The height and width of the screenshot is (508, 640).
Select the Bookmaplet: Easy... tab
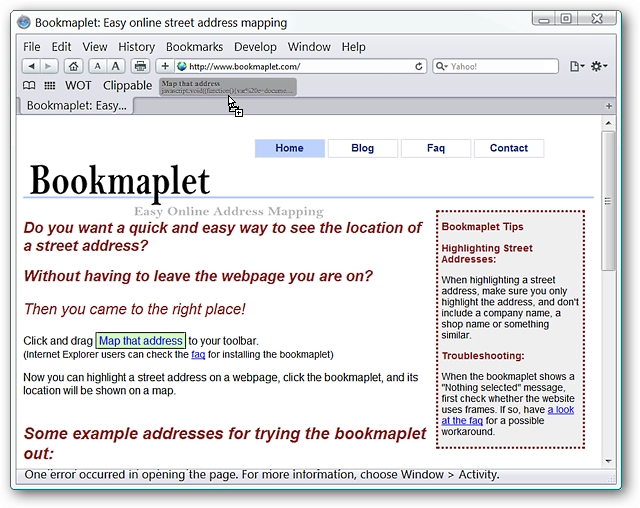[77, 106]
